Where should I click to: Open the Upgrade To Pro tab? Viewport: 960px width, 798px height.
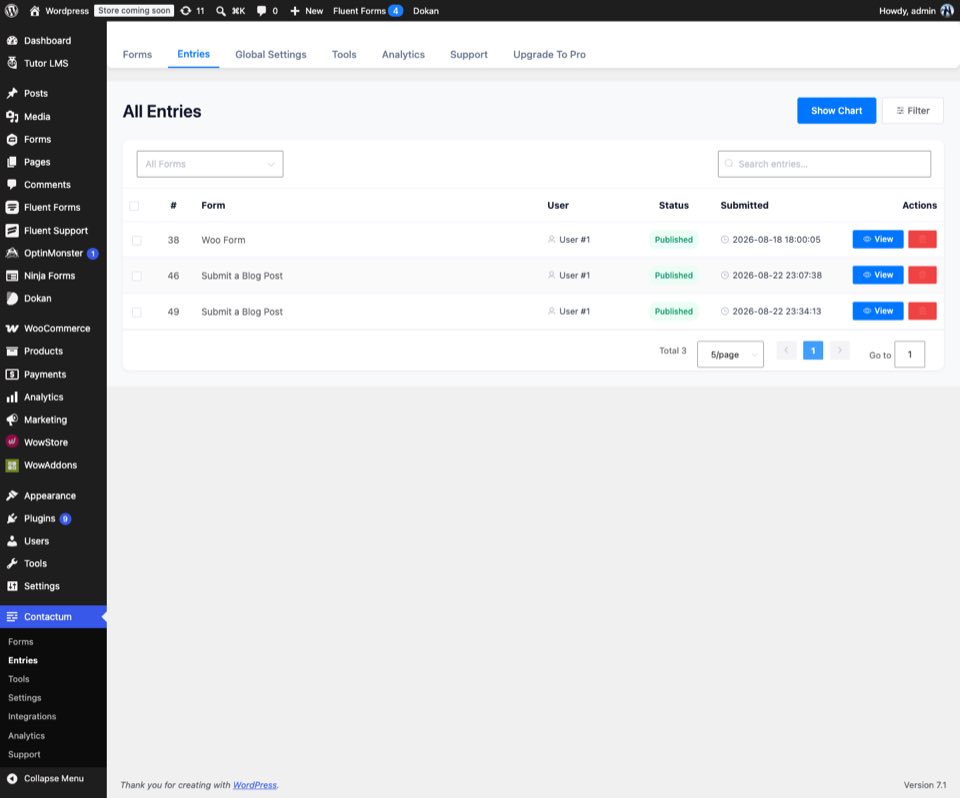tap(549, 55)
